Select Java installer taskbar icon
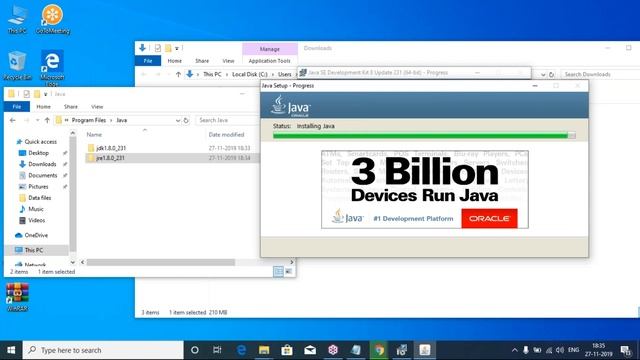 (x=425, y=350)
